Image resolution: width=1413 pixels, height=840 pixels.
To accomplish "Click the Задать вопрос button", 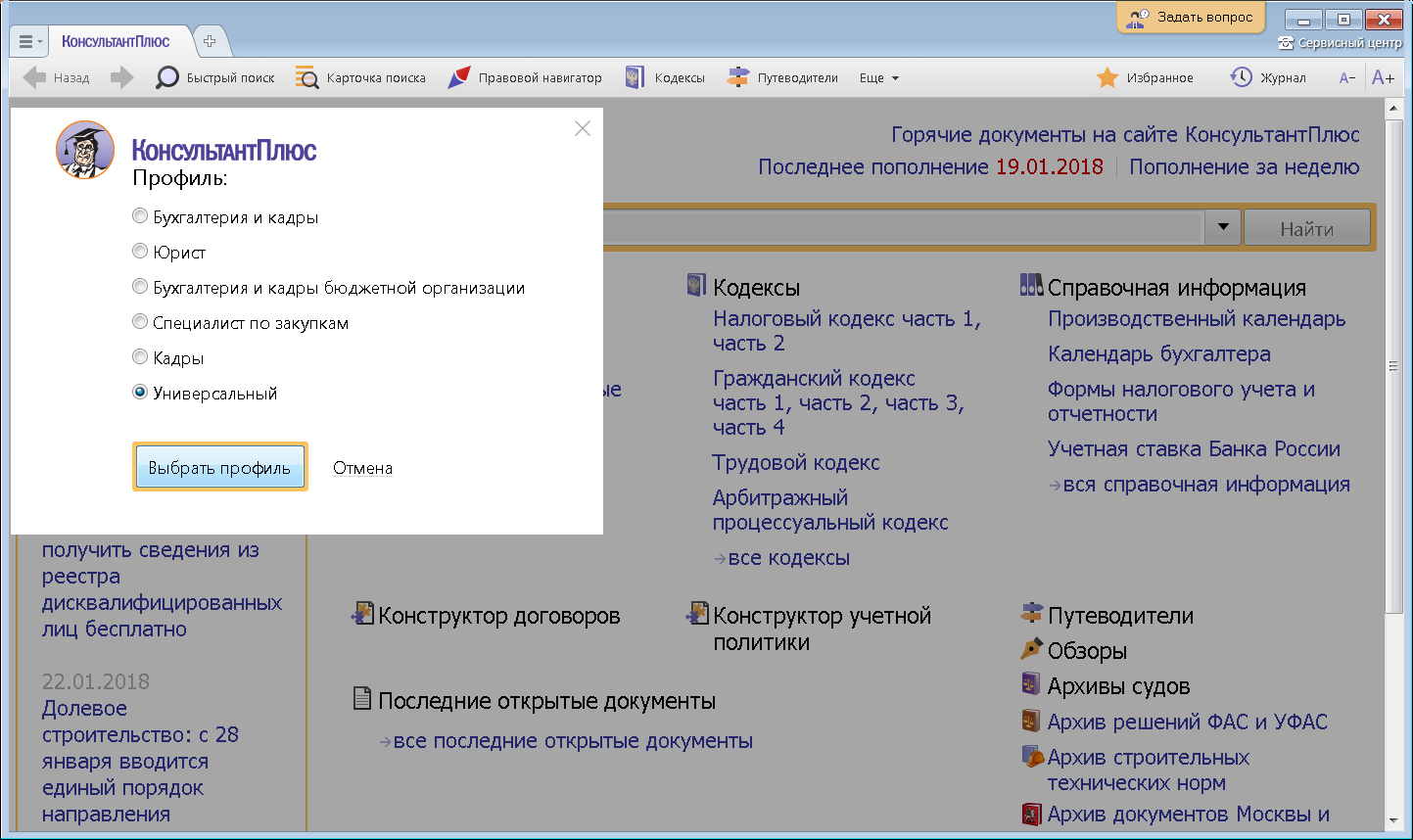I will click(1191, 17).
